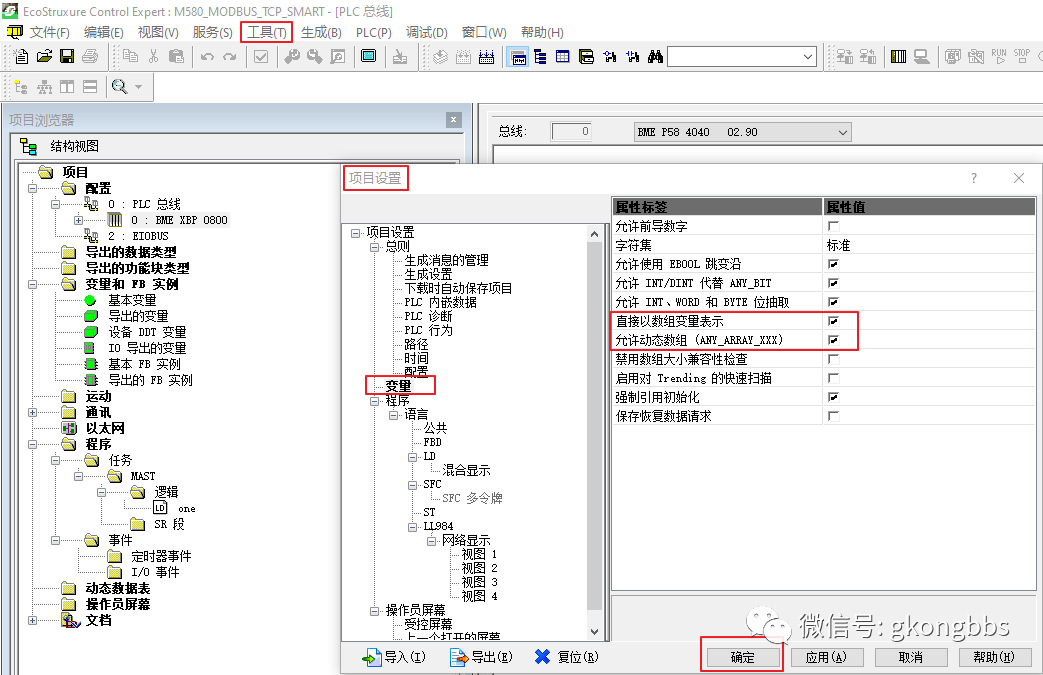Toggle 允许 INT/DINT 代替 ANY_BIT checkbox

[833, 283]
